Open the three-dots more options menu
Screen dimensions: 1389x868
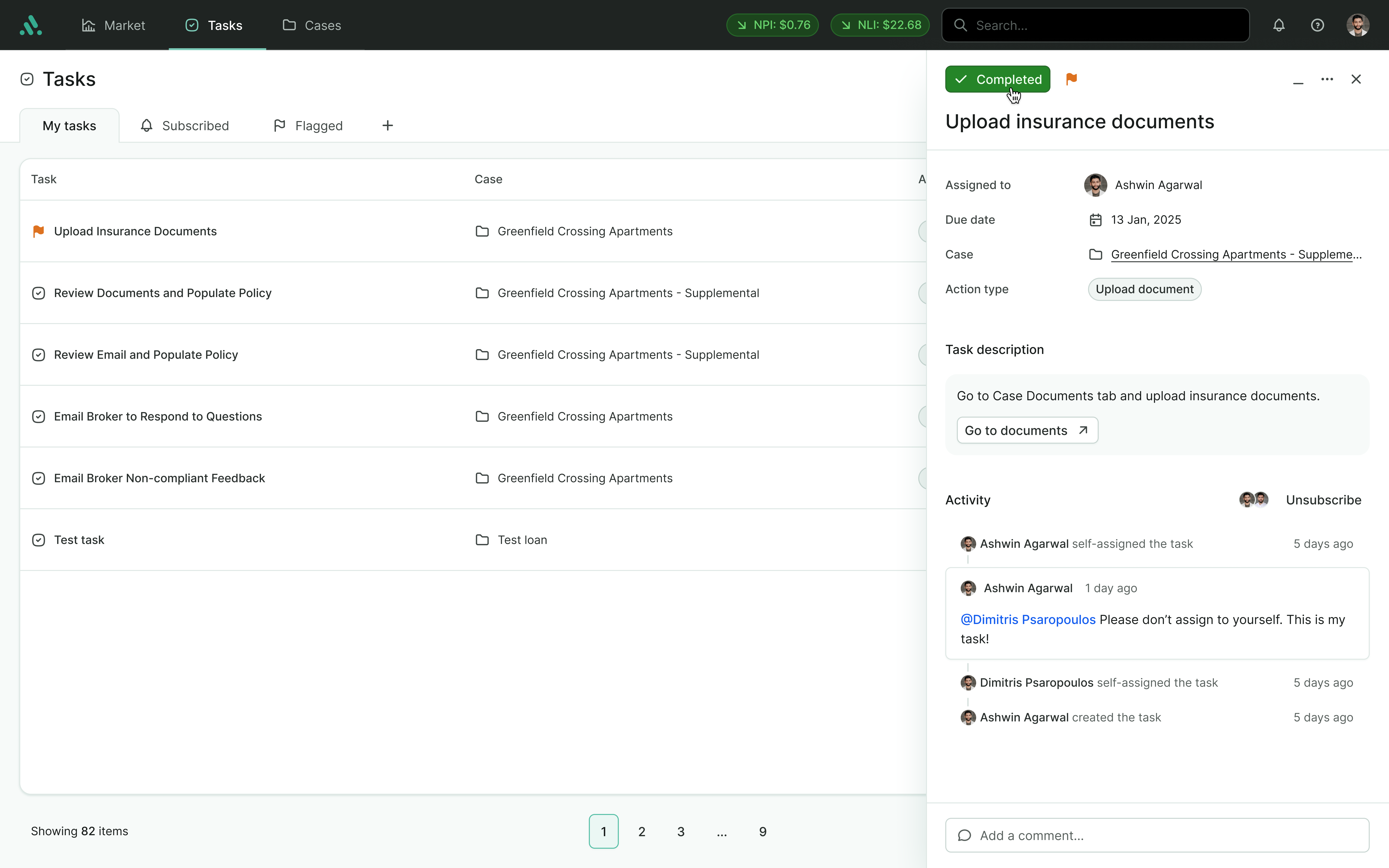pos(1327,79)
